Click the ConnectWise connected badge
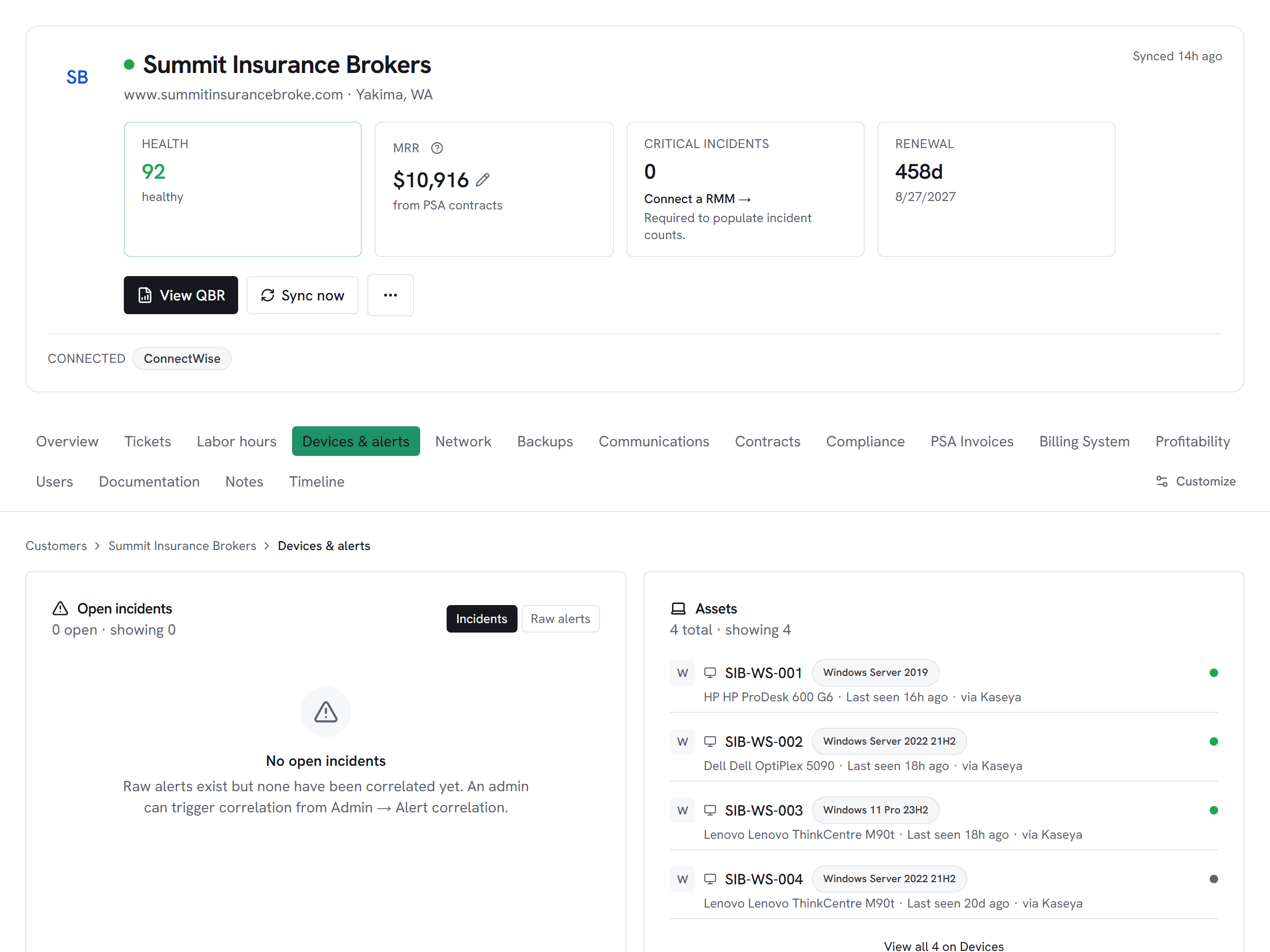The height and width of the screenshot is (952, 1270). [182, 359]
